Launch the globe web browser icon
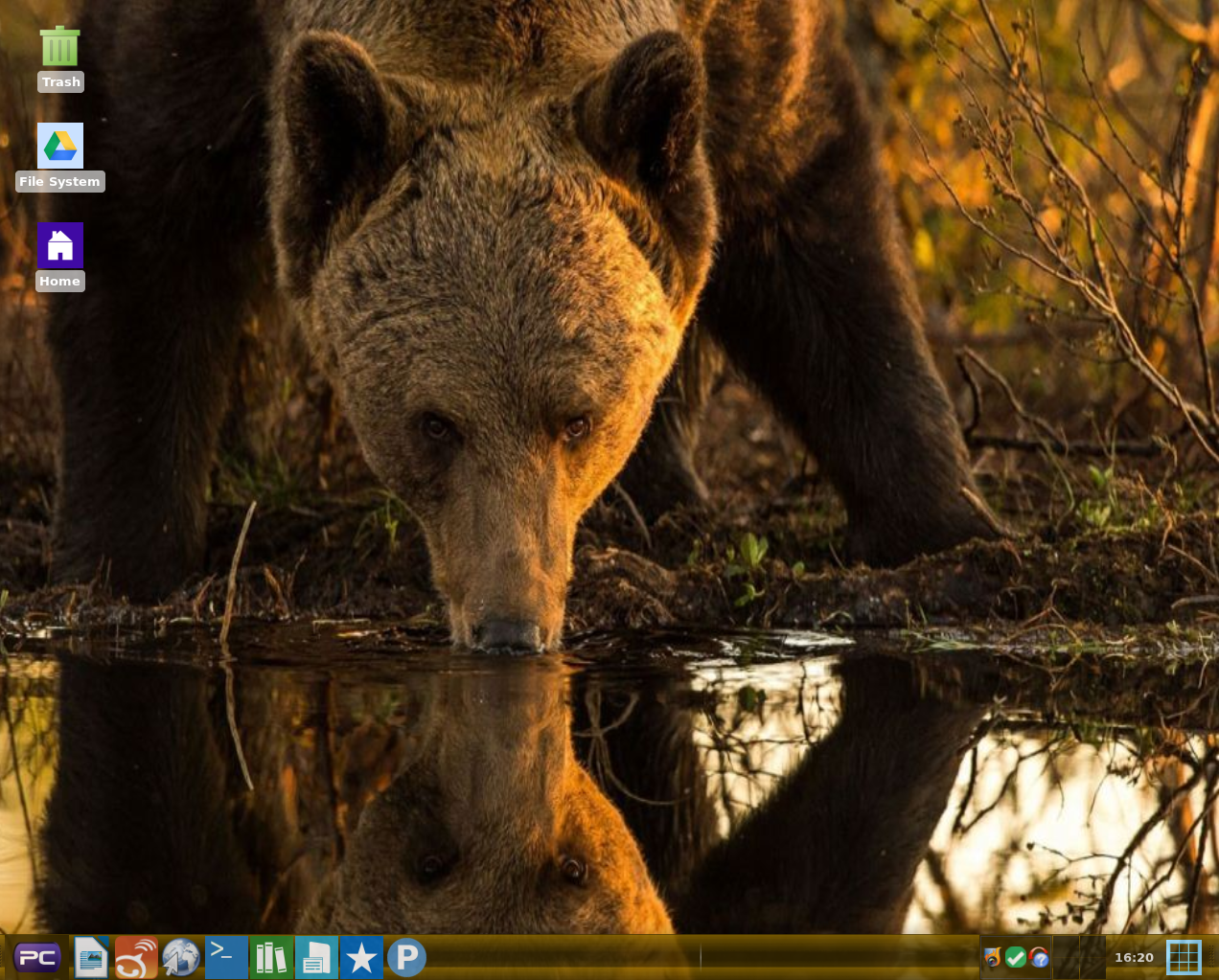 coord(181,957)
